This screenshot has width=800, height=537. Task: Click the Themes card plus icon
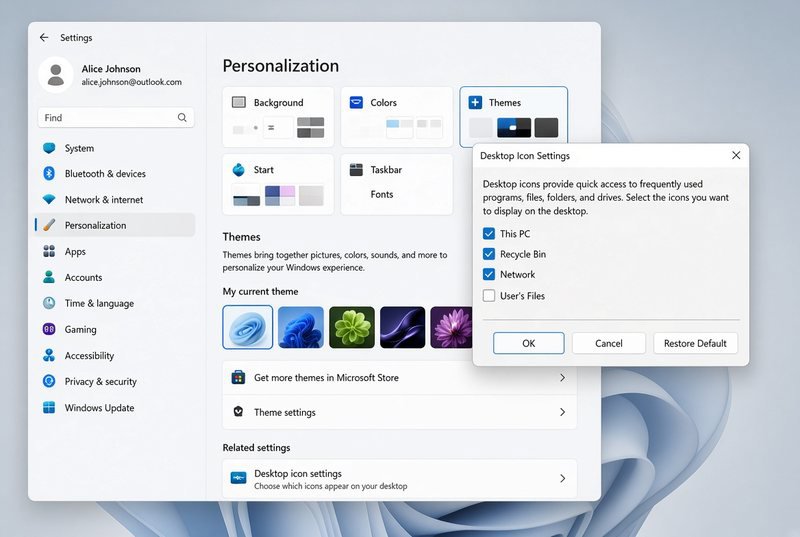coord(475,102)
